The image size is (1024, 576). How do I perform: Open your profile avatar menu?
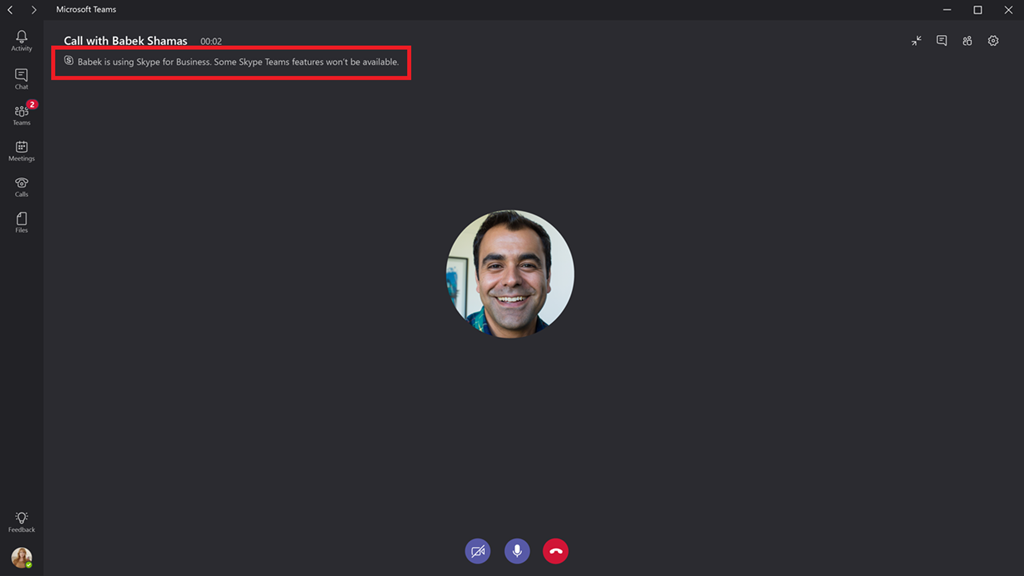point(22,557)
